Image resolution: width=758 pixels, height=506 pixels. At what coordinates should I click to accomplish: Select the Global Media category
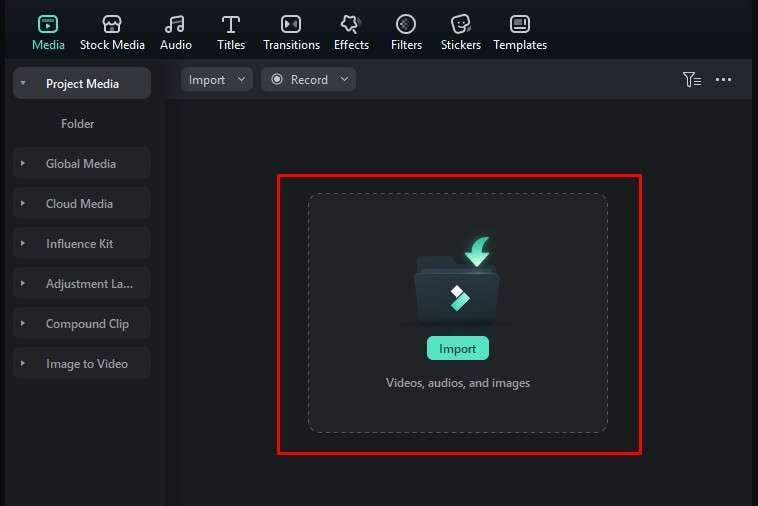coord(81,163)
